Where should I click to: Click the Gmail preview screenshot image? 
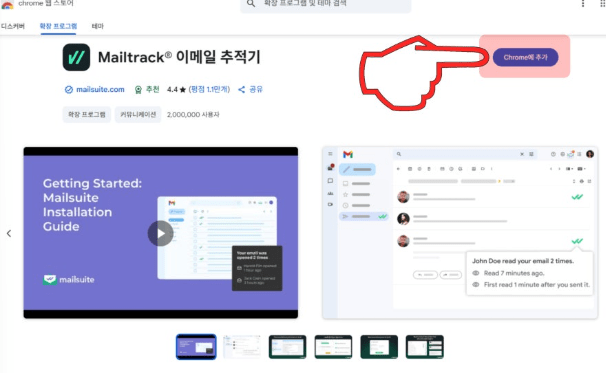460,233
